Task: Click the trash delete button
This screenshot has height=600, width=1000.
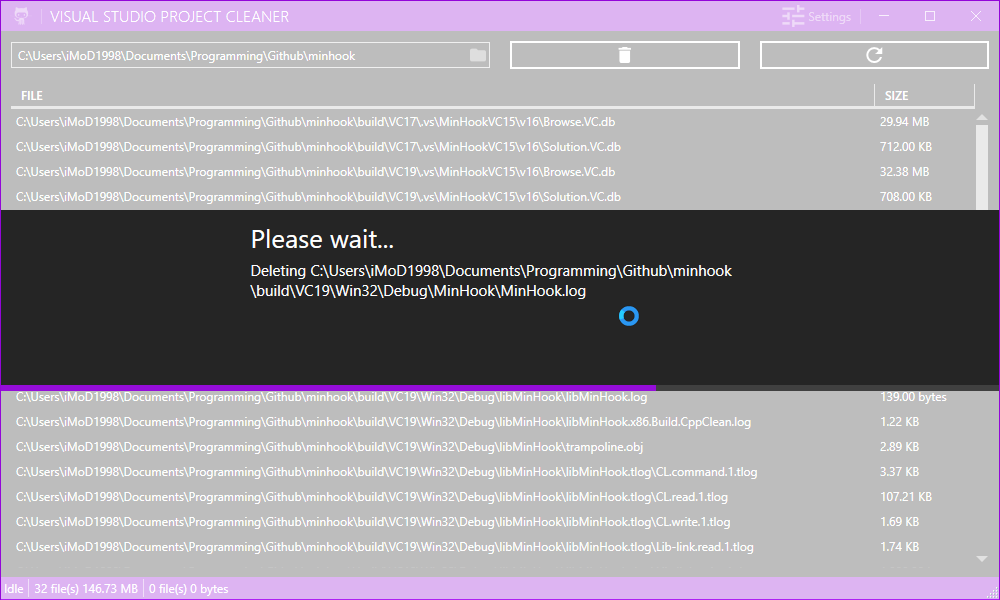Action: pyautogui.click(x=624, y=55)
